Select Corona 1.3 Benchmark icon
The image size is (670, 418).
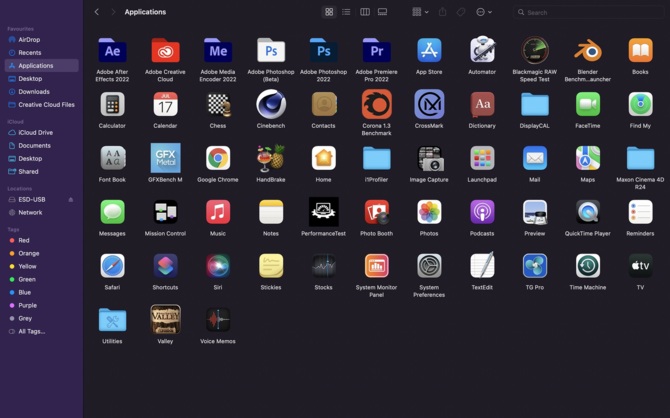tap(376, 104)
